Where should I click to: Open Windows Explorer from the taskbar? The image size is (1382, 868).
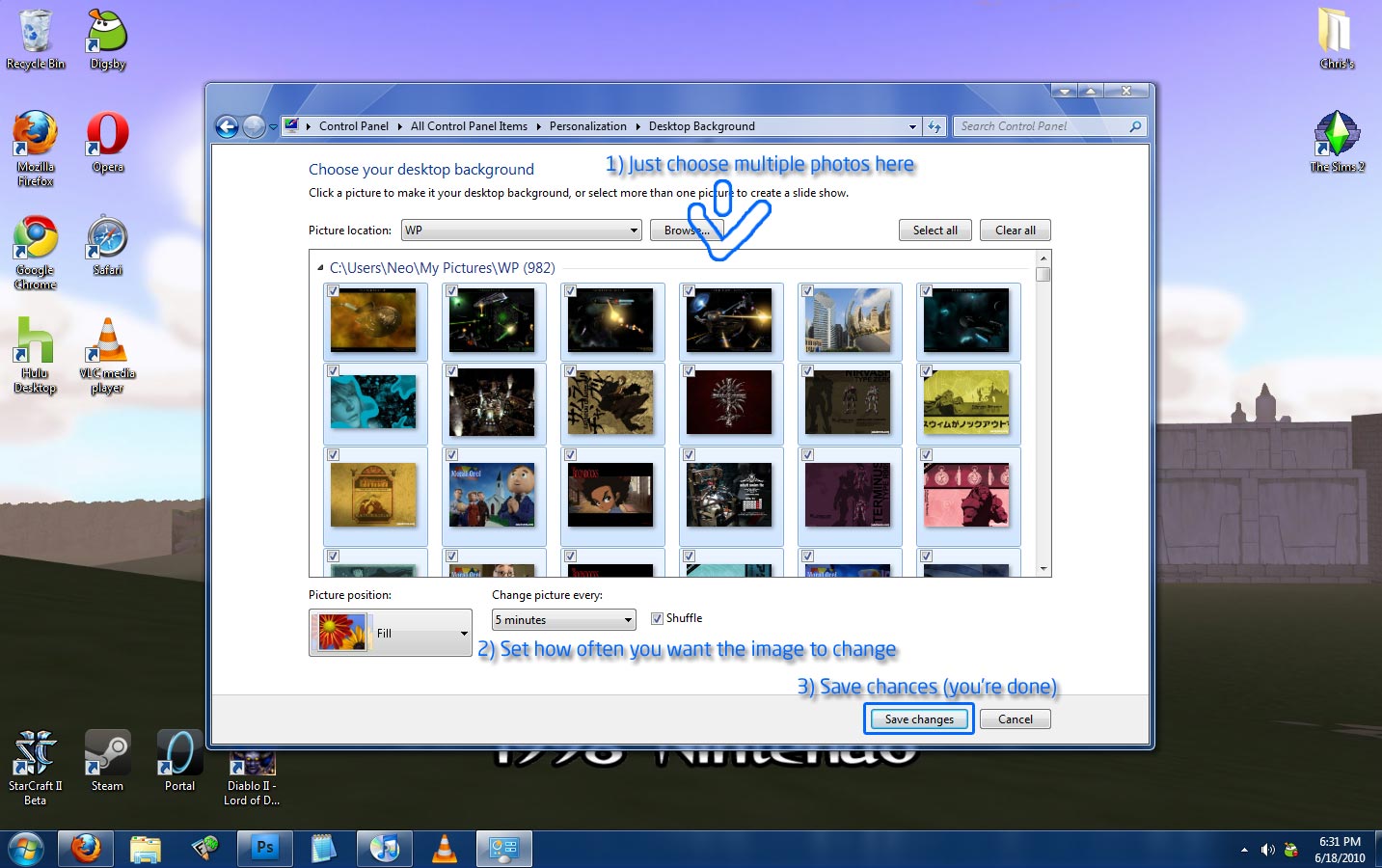[146, 849]
